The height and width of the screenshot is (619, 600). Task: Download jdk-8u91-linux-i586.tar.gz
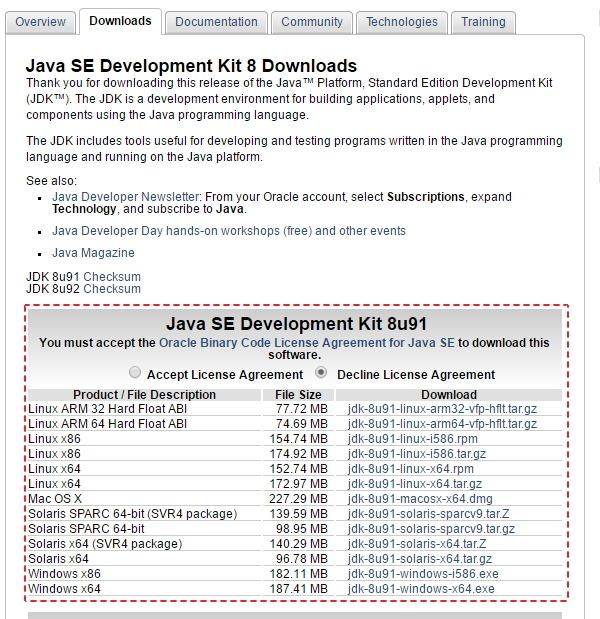click(417, 454)
